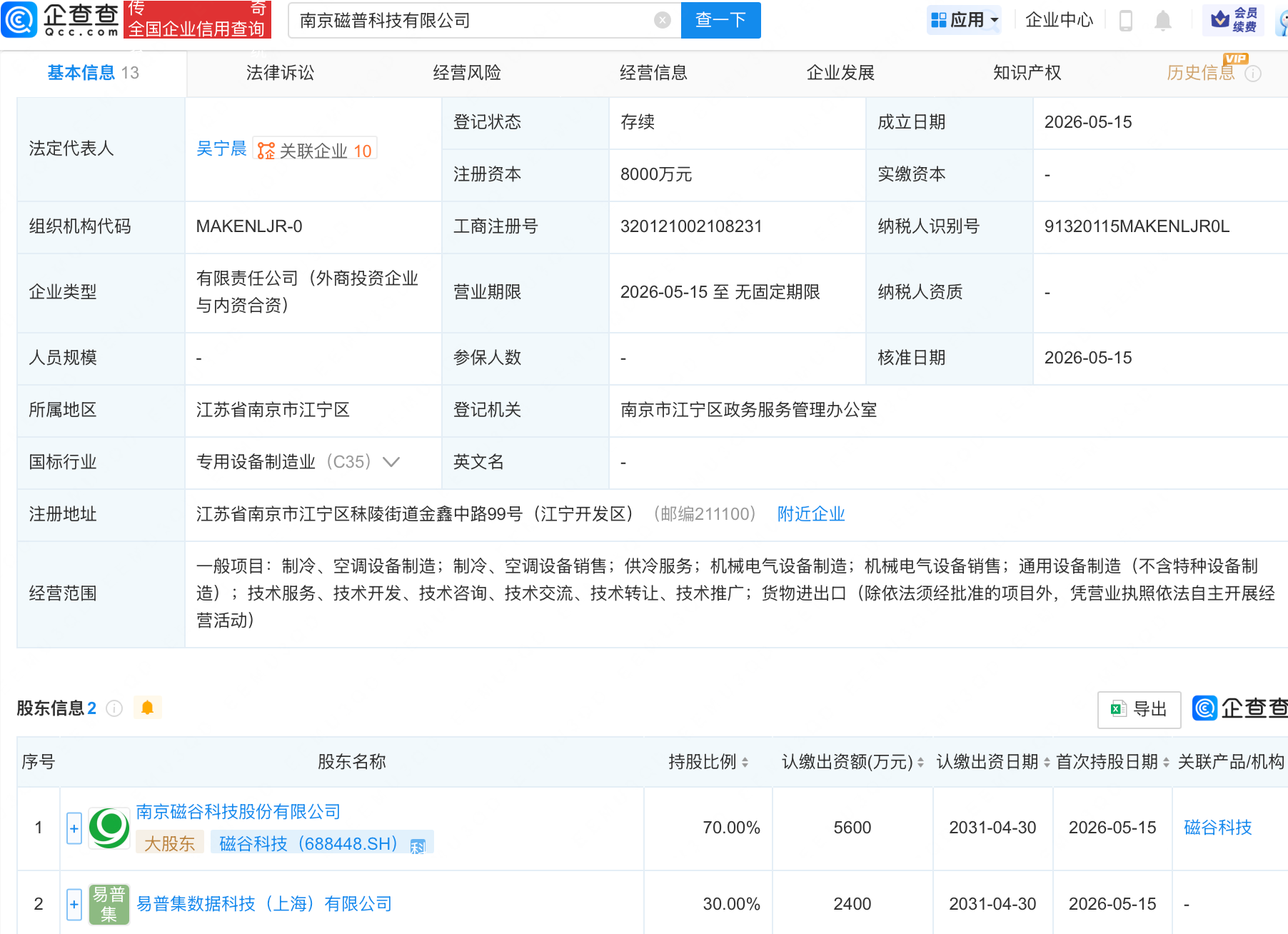This screenshot has width=1288, height=934.
Task: Click subscribed amount 2400
Action: [x=852, y=904]
